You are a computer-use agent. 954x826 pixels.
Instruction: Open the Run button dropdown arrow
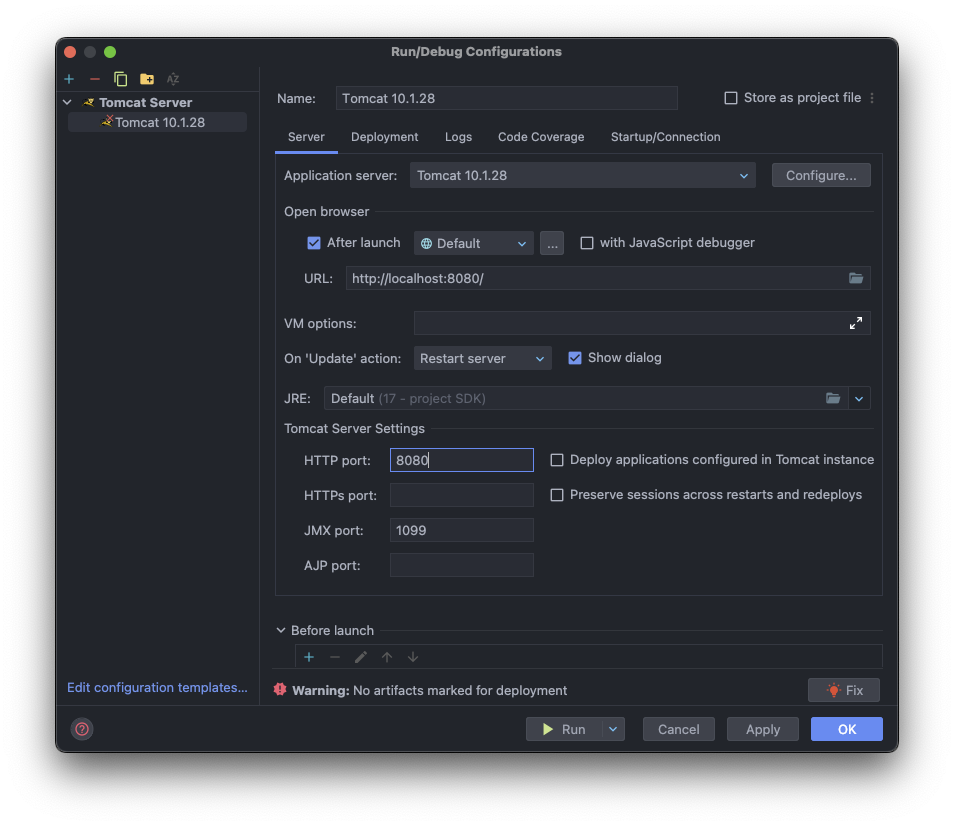pyautogui.click(x=613, y=729)
